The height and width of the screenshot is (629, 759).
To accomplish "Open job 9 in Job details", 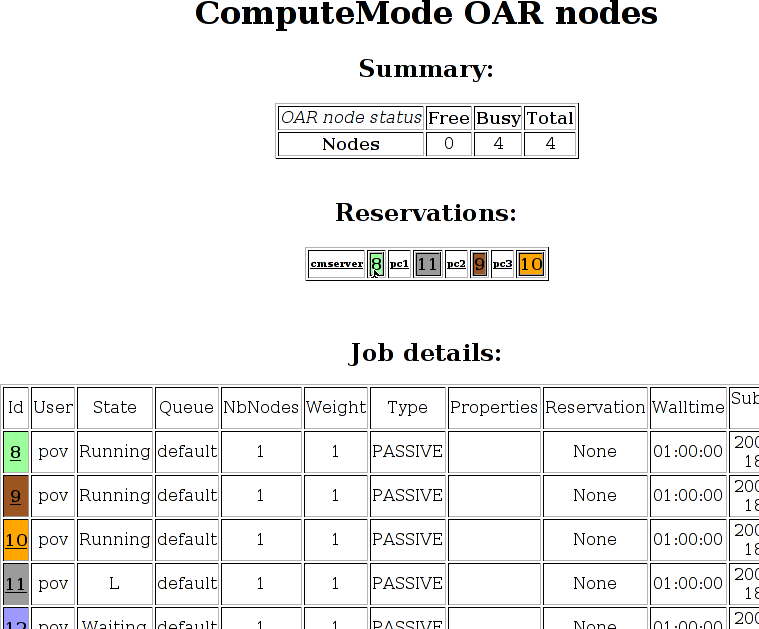I will click(x=15, y=496).
